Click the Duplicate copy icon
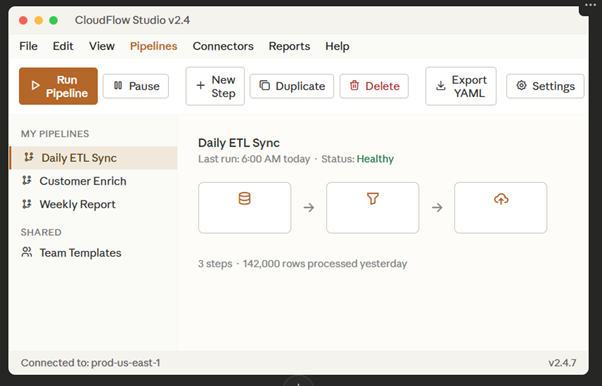Image resolution: width=602 pixels, height=386 pixels. [x=265, y=85]
